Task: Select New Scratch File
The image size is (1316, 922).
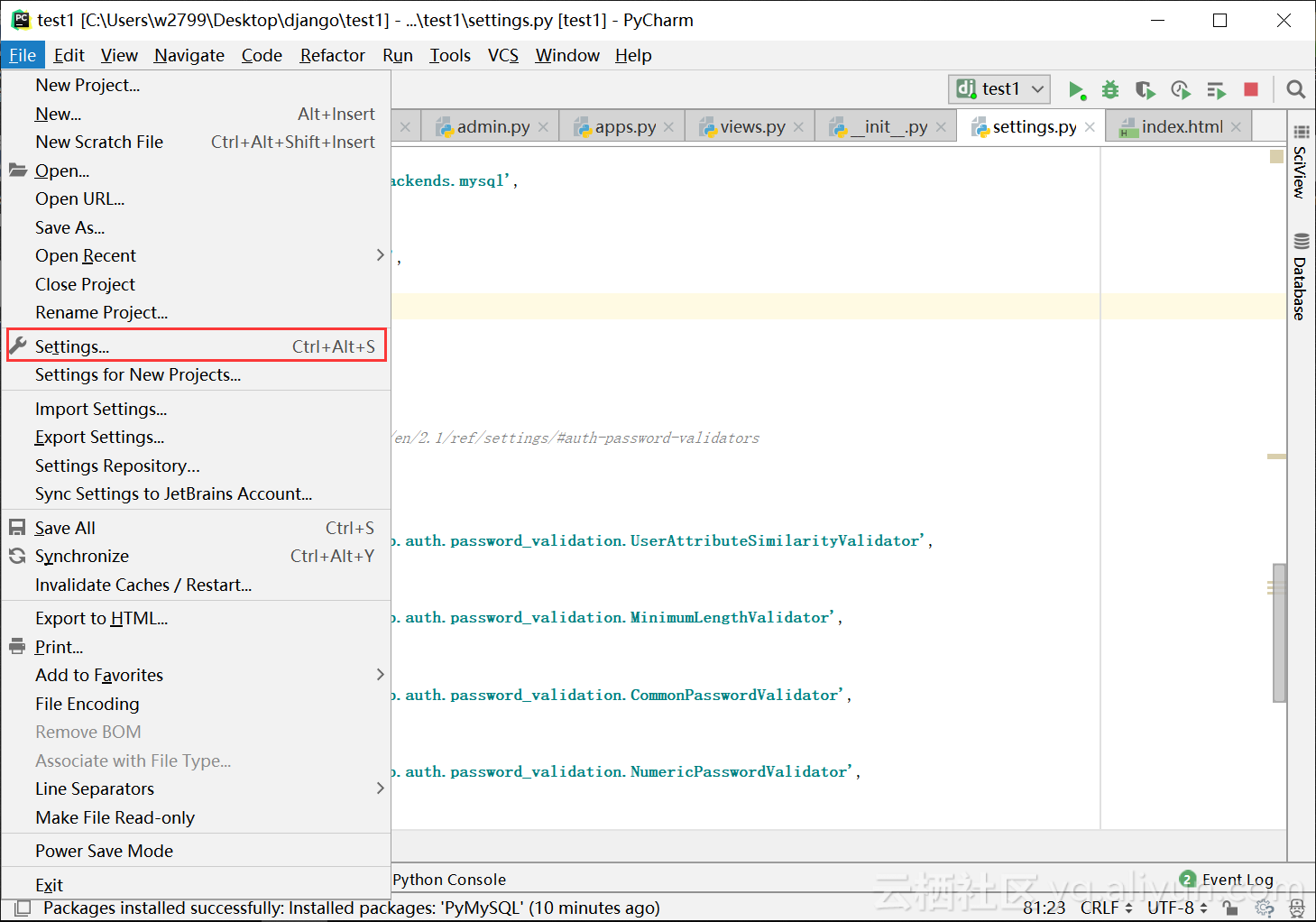Action: [197, 142]
